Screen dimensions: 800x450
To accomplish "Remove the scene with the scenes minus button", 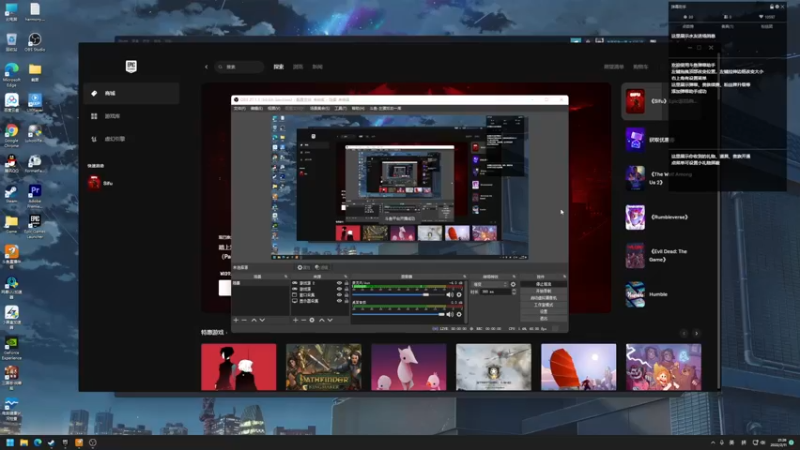I will click(x=244, y=320).
